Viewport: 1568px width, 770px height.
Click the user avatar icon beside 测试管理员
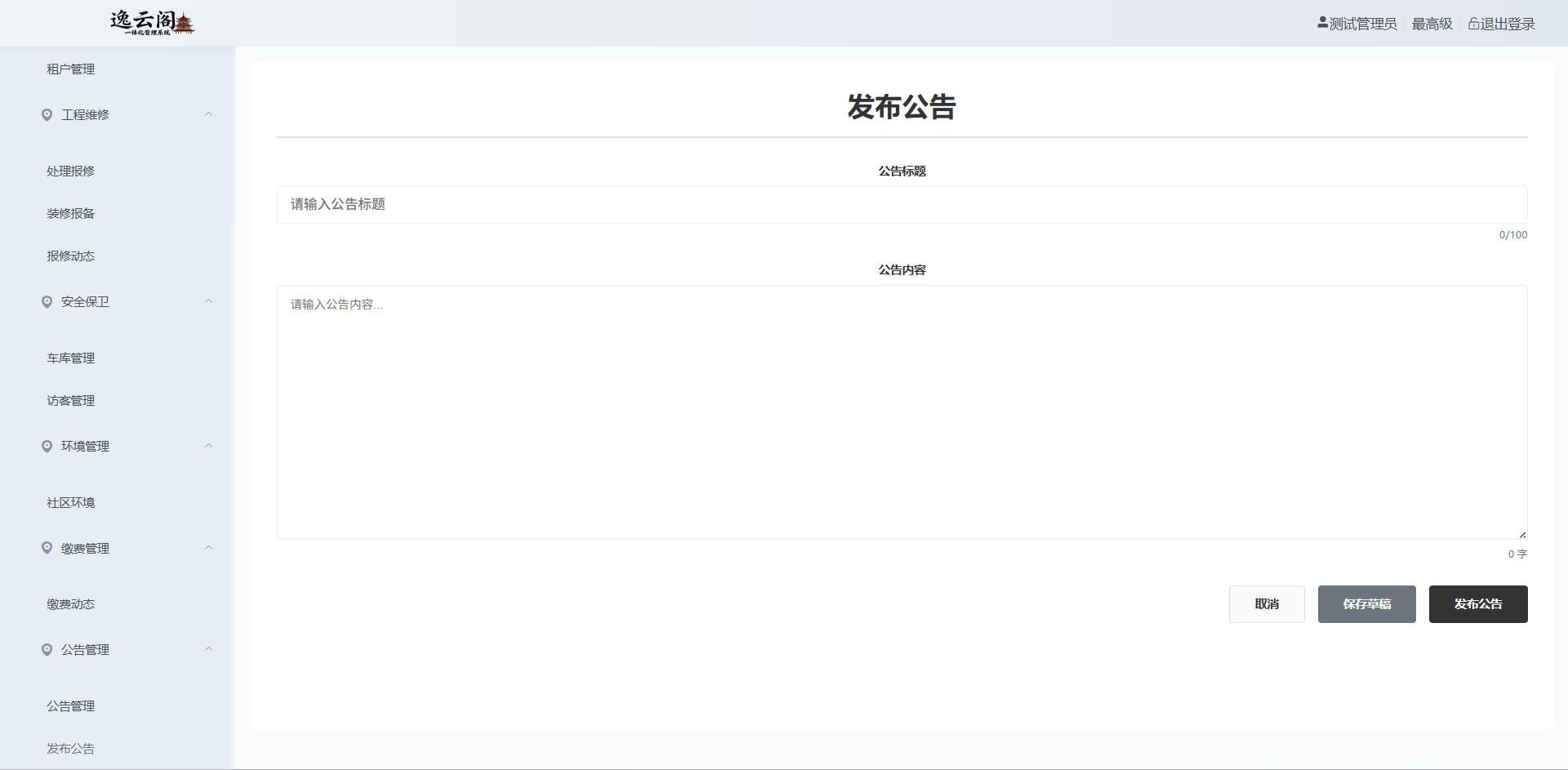tap(1322, 23)
